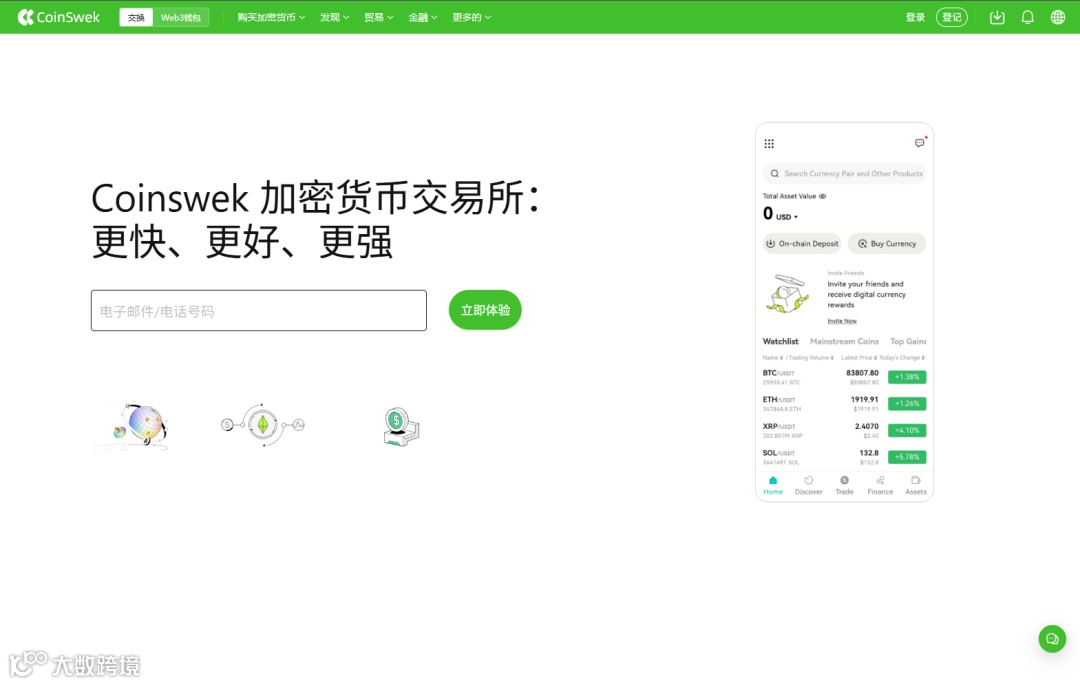
Task: Click the ETH/USDT row name
Action: tap(779, 400)
